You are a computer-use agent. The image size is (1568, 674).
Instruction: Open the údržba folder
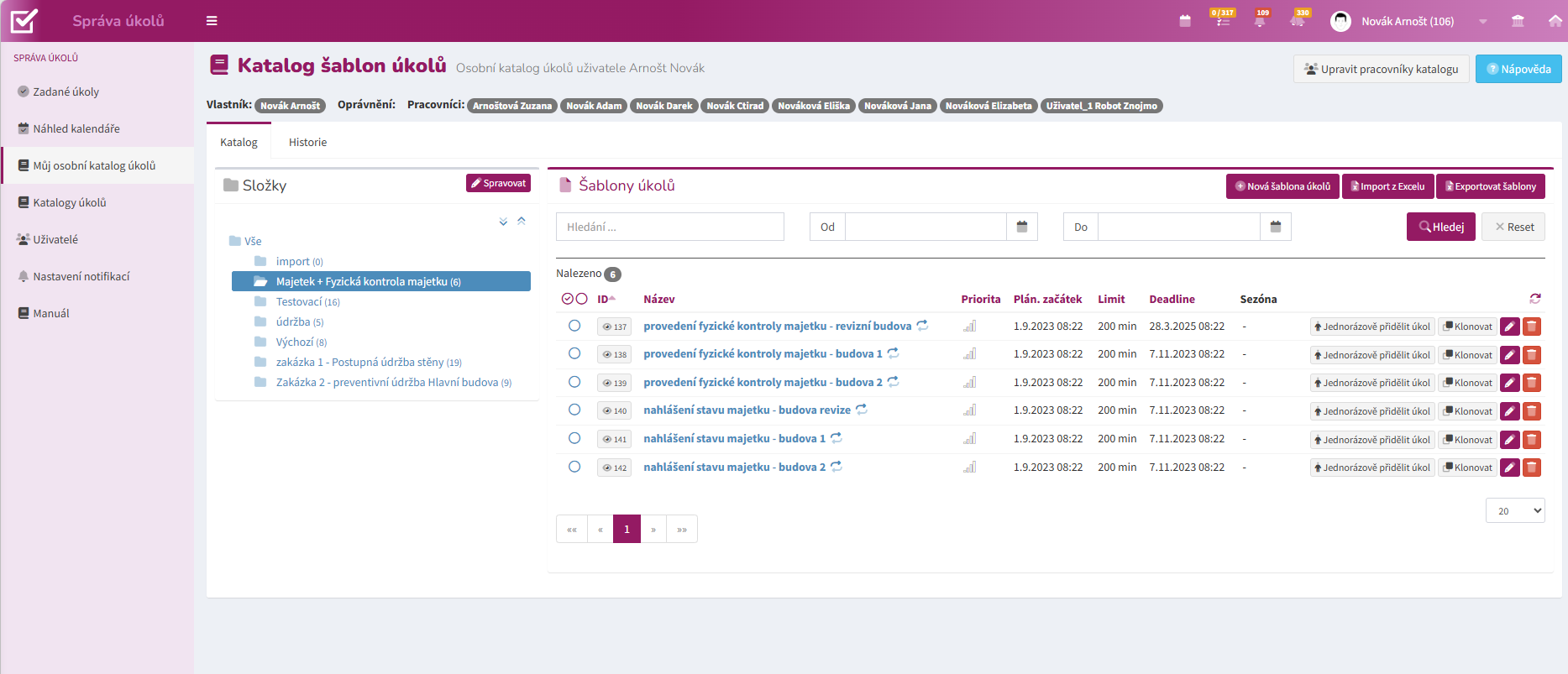293,321
